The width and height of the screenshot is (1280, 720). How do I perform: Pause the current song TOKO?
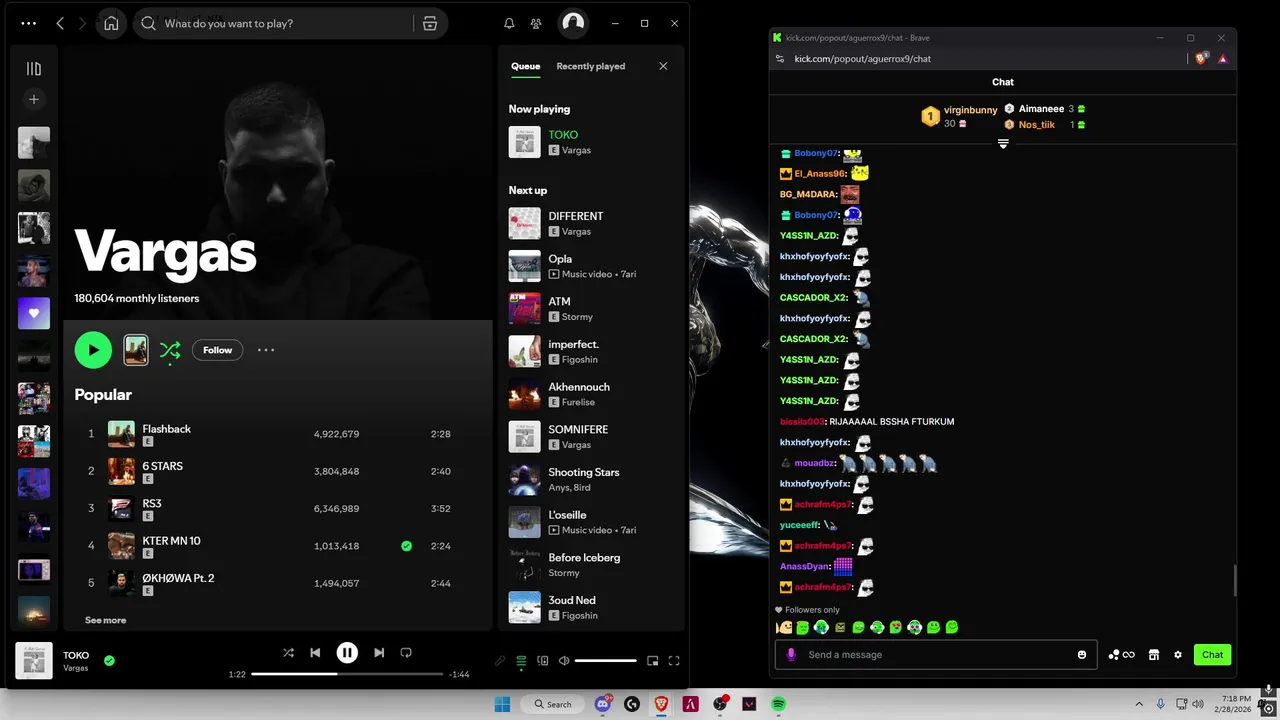click(x=347, y=653)
